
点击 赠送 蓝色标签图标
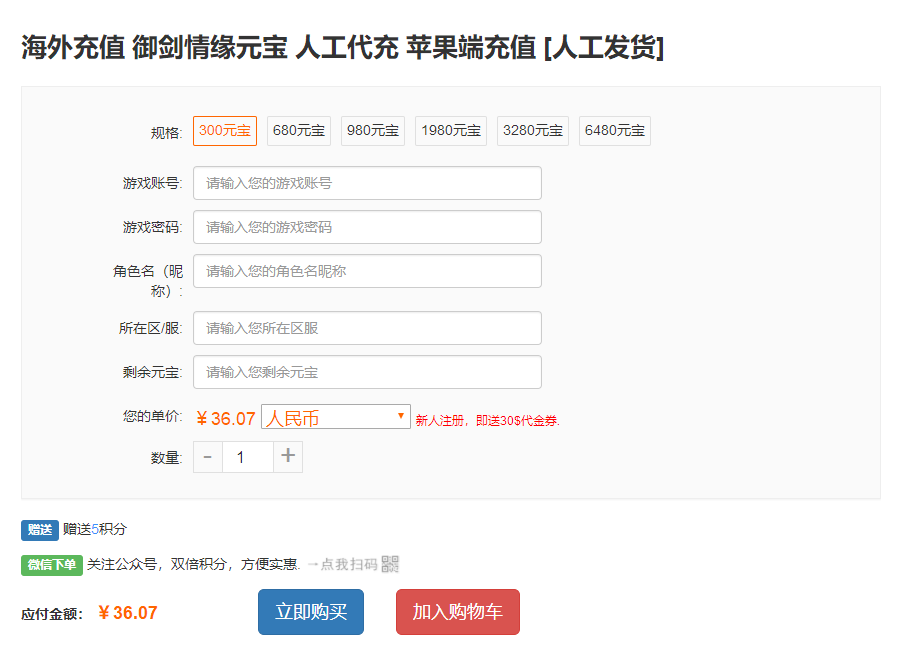pos(41,530)
